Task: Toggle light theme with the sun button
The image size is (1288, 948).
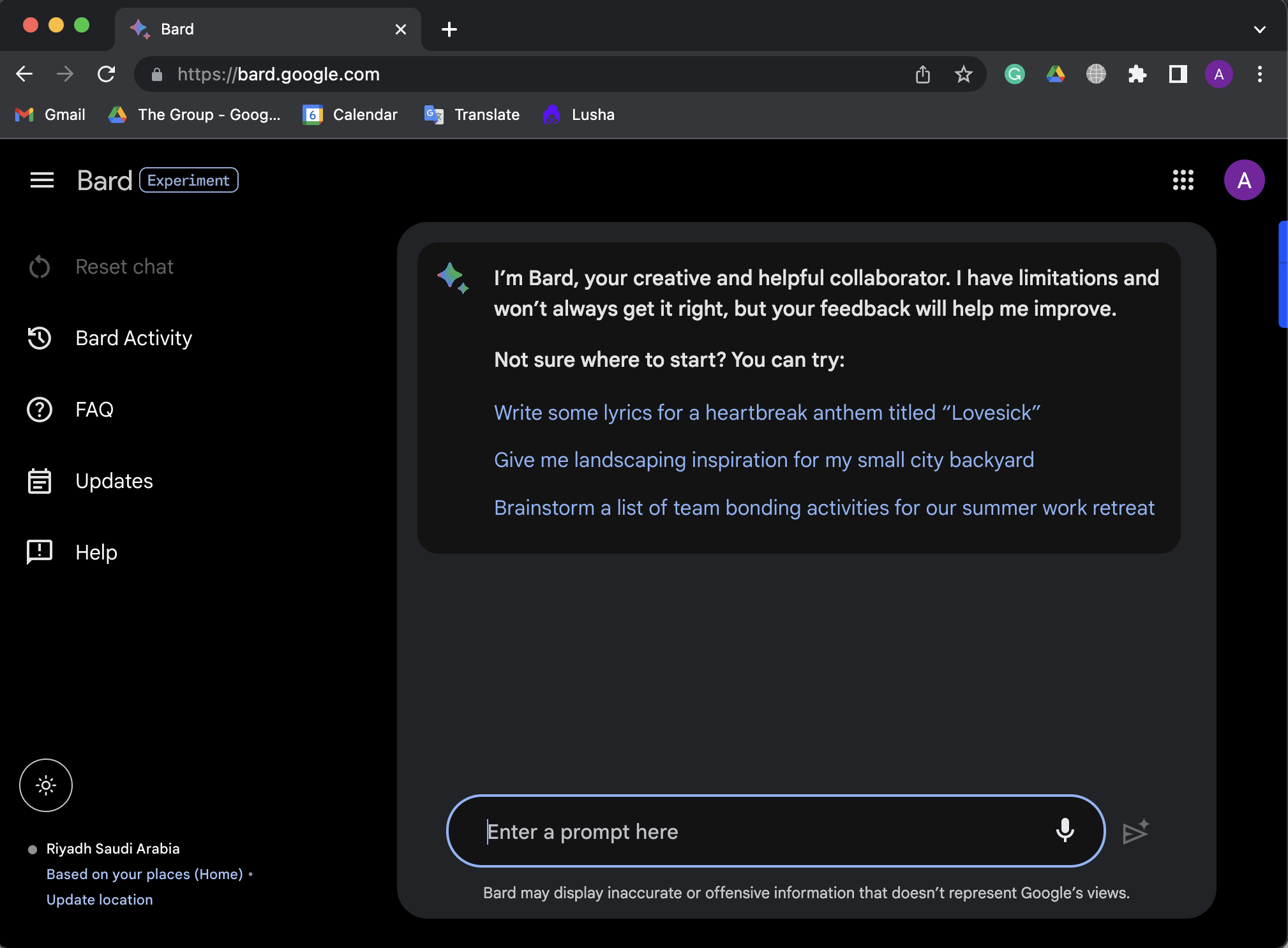Action: (x=46, y=785)
